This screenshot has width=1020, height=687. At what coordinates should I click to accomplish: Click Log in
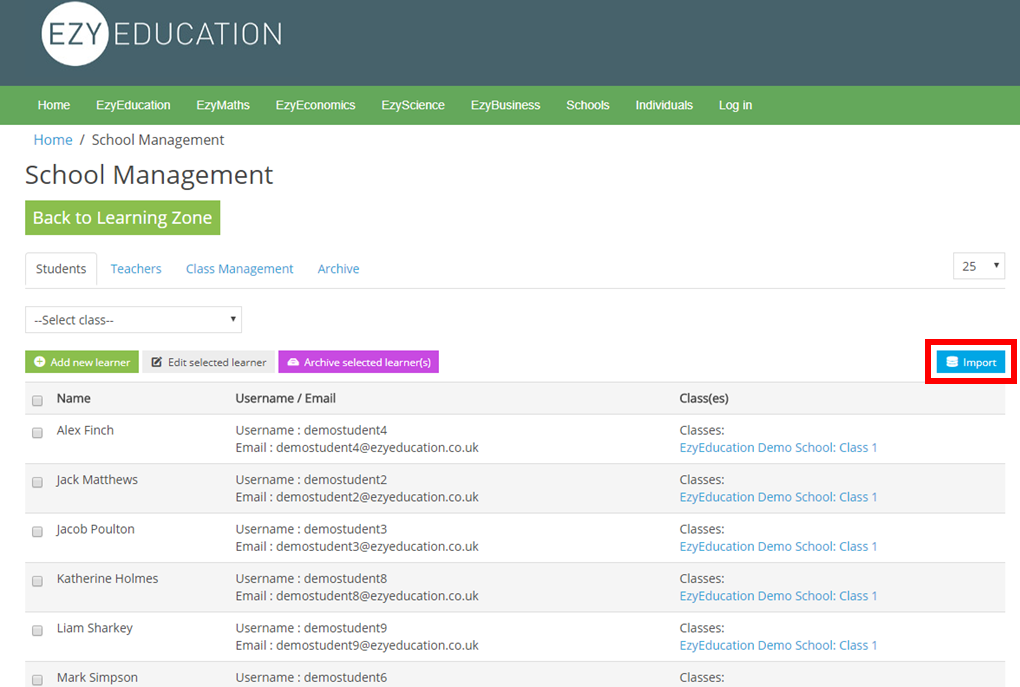(x=735, y=105)
